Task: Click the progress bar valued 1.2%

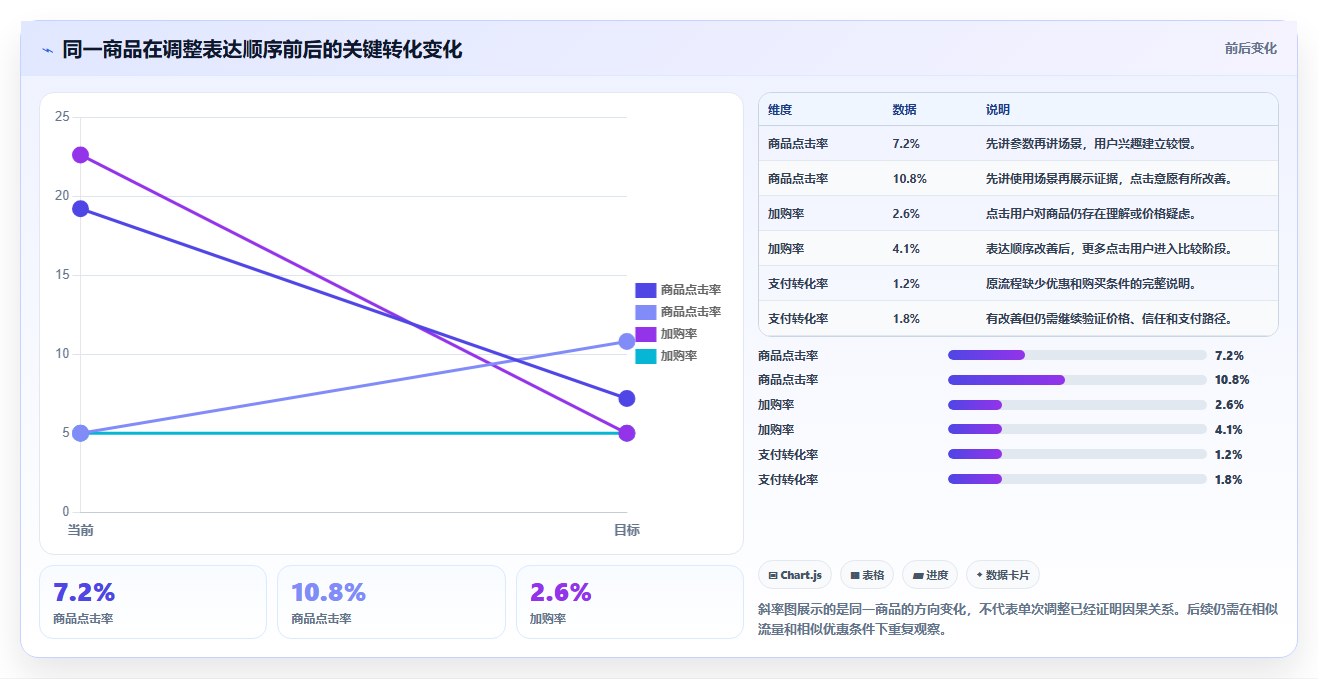Action: pyautogui.click(x=1077, y=455)
